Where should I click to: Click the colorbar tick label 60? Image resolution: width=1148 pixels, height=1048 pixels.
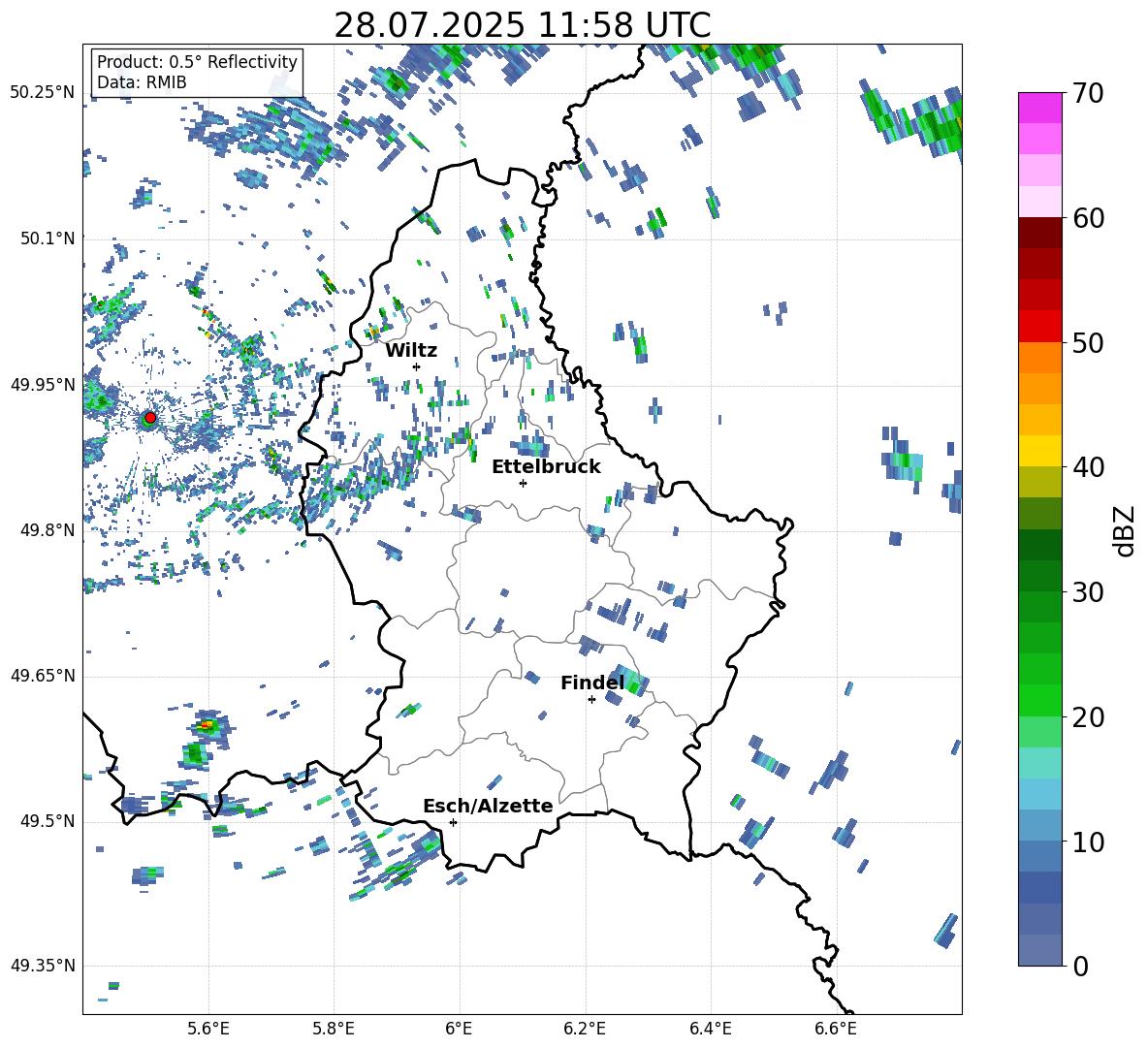1088,218
